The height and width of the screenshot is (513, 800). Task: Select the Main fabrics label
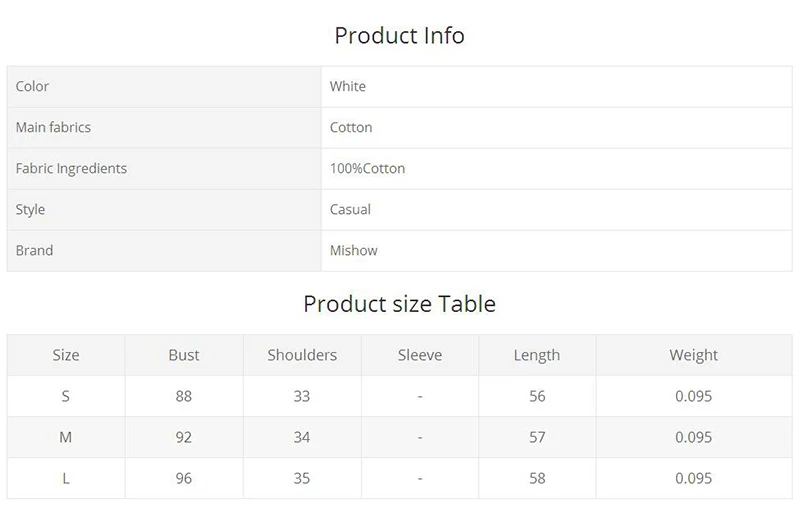(x=53, y=128)
